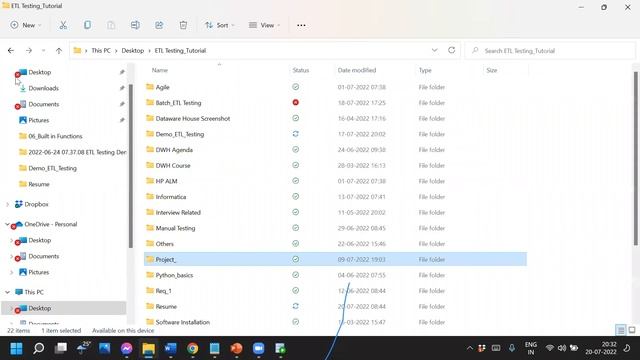640x360 pixels.
Task: Open the View dropdown
Action: click(x=264, y=25)
